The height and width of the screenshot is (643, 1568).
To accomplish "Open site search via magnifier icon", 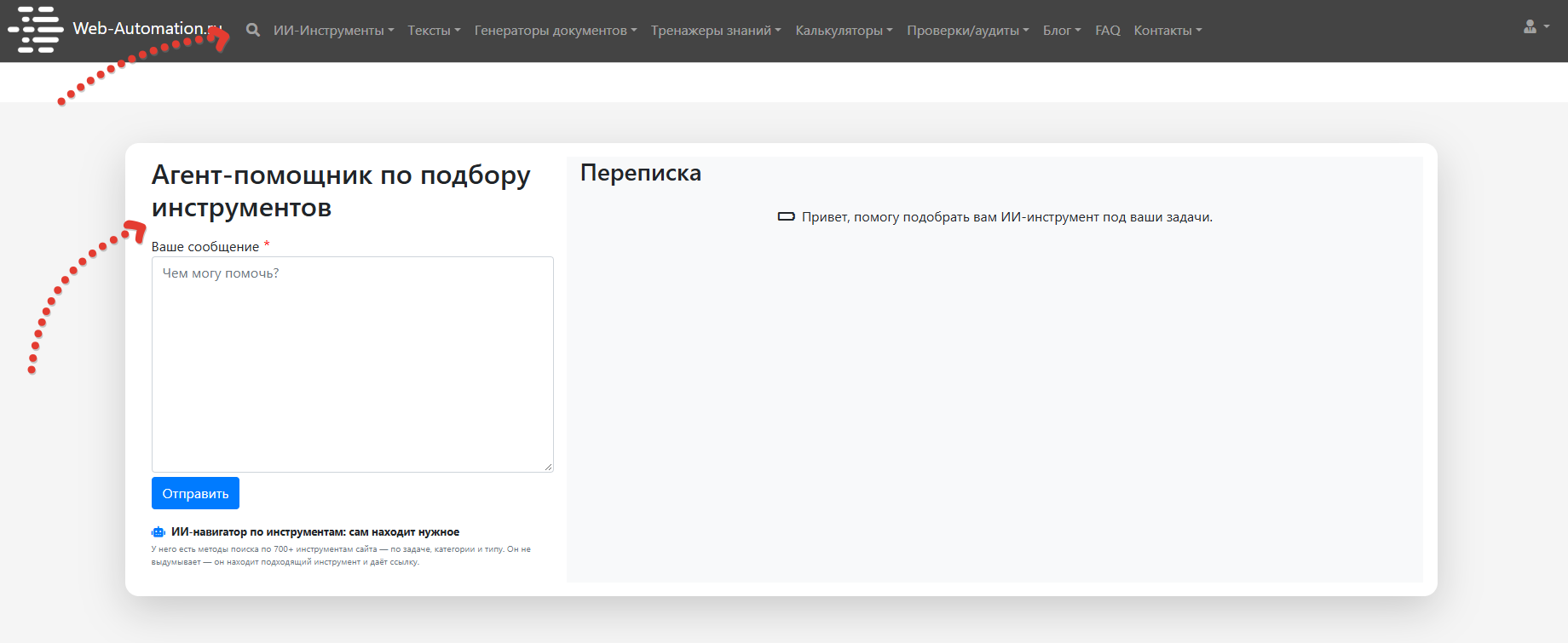I will point(253,30).
